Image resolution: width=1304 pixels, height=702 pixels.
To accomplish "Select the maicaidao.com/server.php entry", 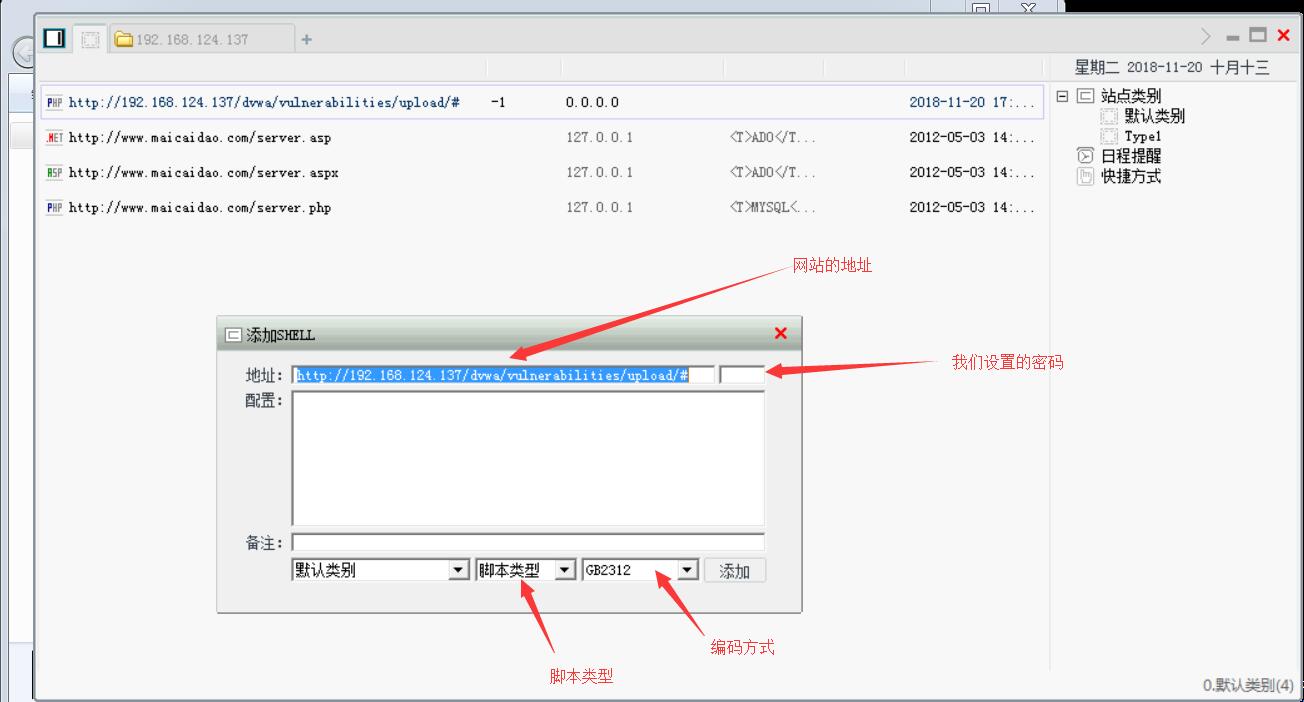I will [x=200, y=207].
